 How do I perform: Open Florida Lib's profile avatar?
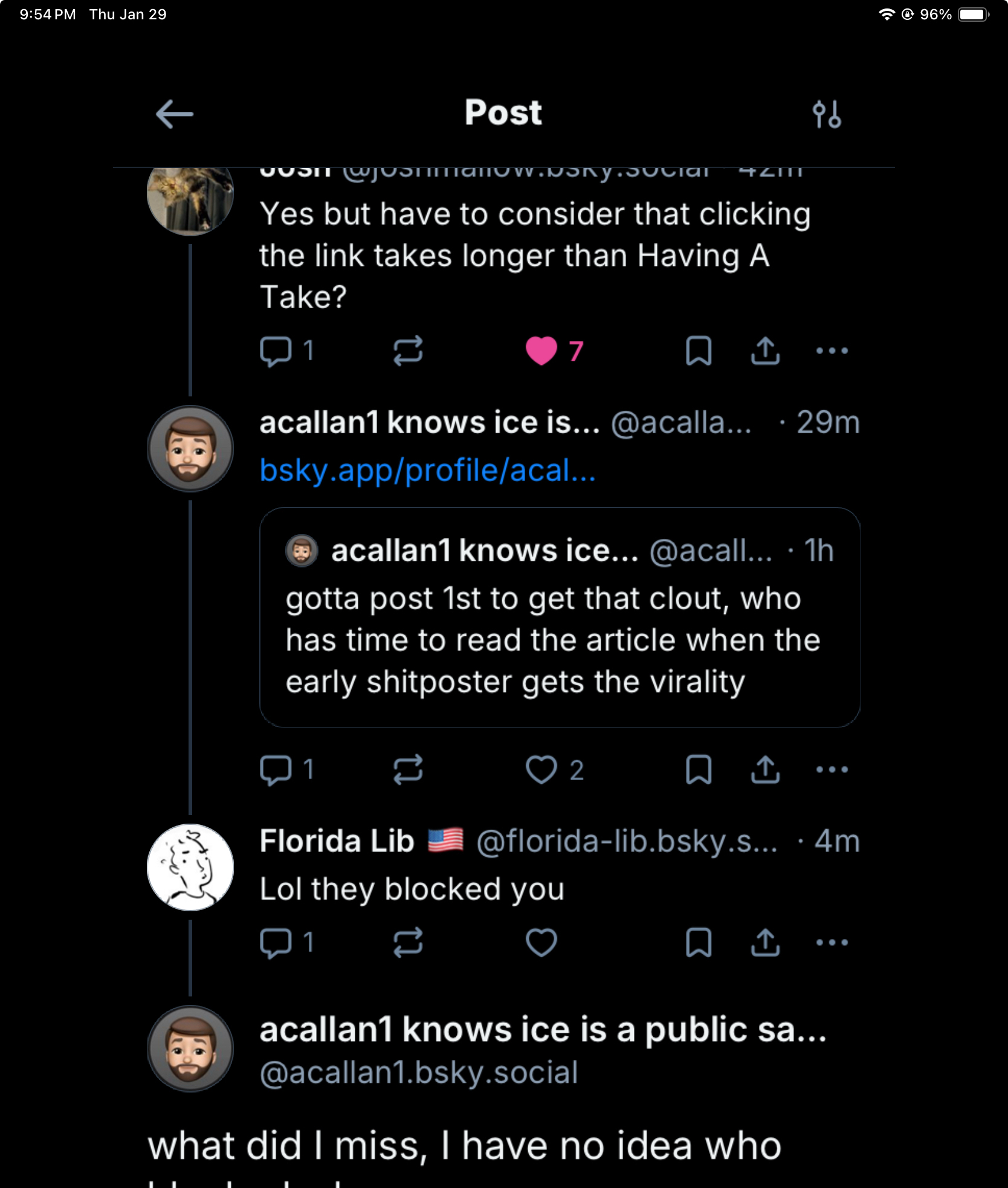click(190, 867)
